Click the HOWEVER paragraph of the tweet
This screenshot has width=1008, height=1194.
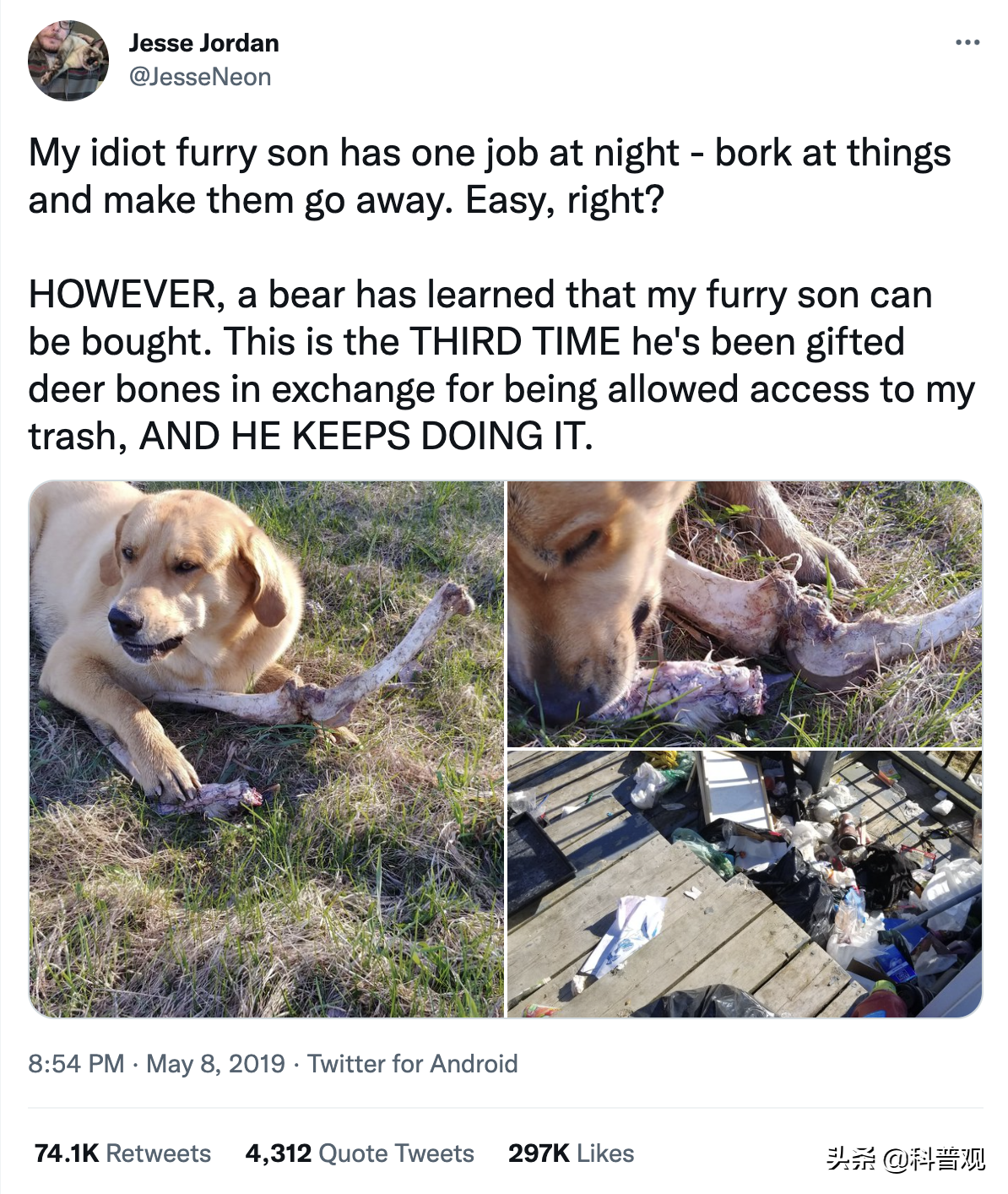point(501,366)
